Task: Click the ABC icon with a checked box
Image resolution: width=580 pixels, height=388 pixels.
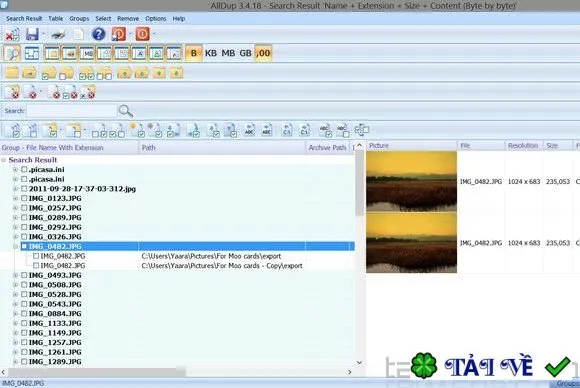Action: pos(326,130)
